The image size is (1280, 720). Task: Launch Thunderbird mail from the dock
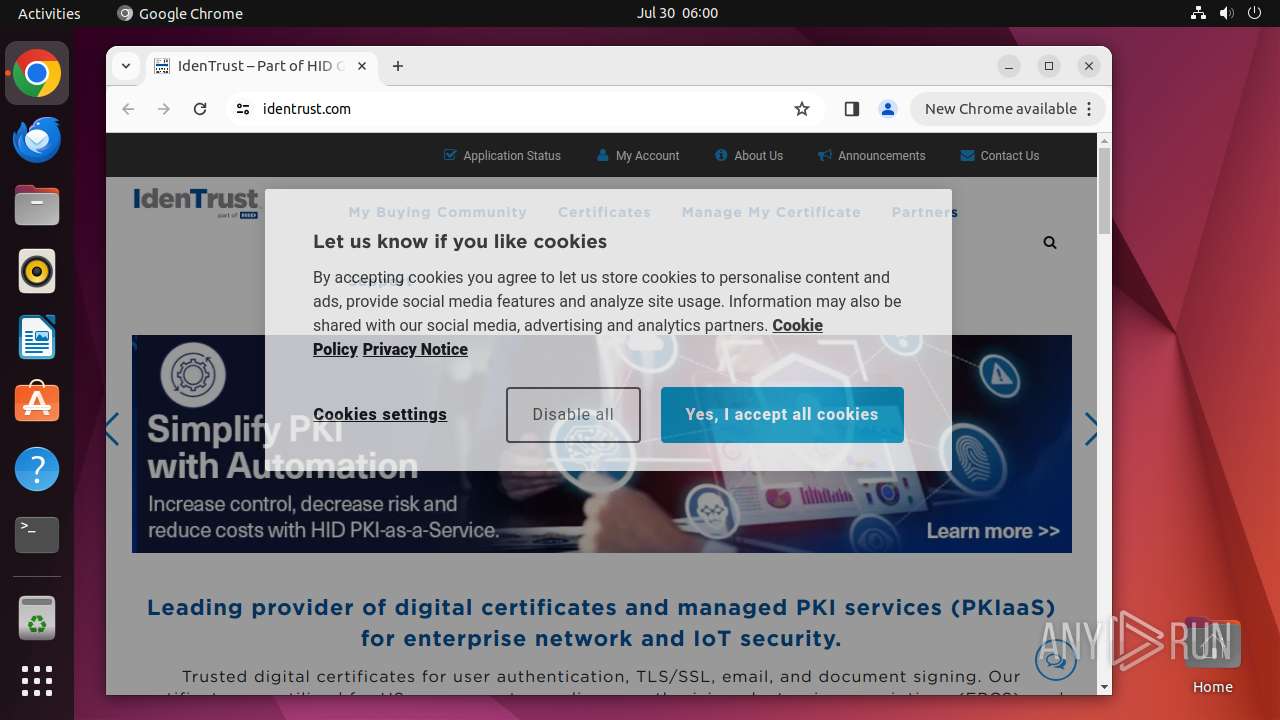pos(37,140)
